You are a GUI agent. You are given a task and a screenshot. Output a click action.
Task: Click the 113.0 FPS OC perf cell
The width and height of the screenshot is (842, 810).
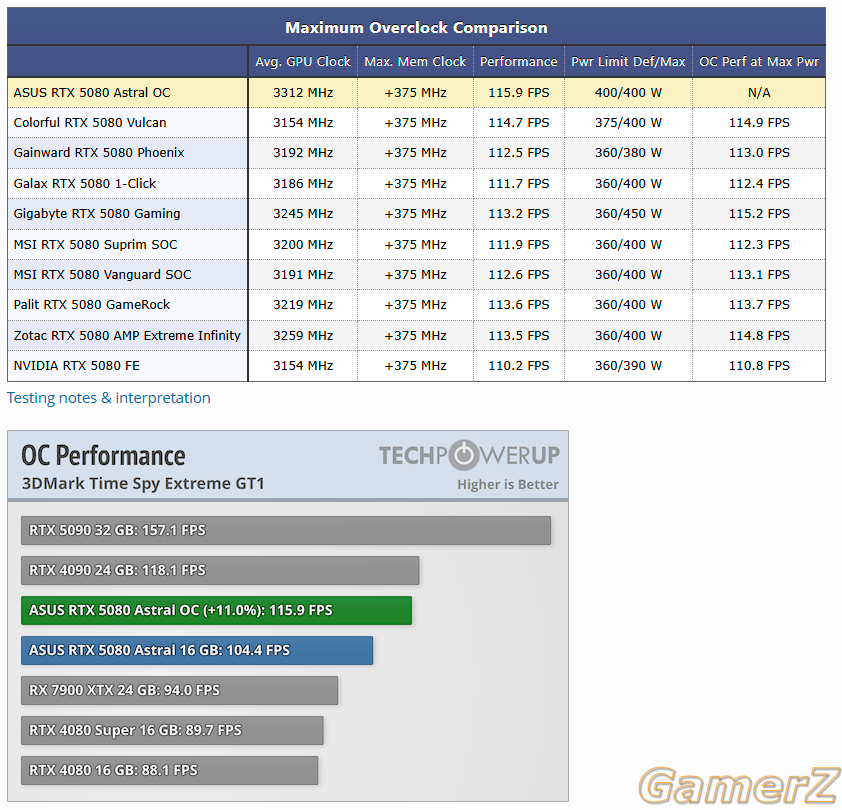759,153
